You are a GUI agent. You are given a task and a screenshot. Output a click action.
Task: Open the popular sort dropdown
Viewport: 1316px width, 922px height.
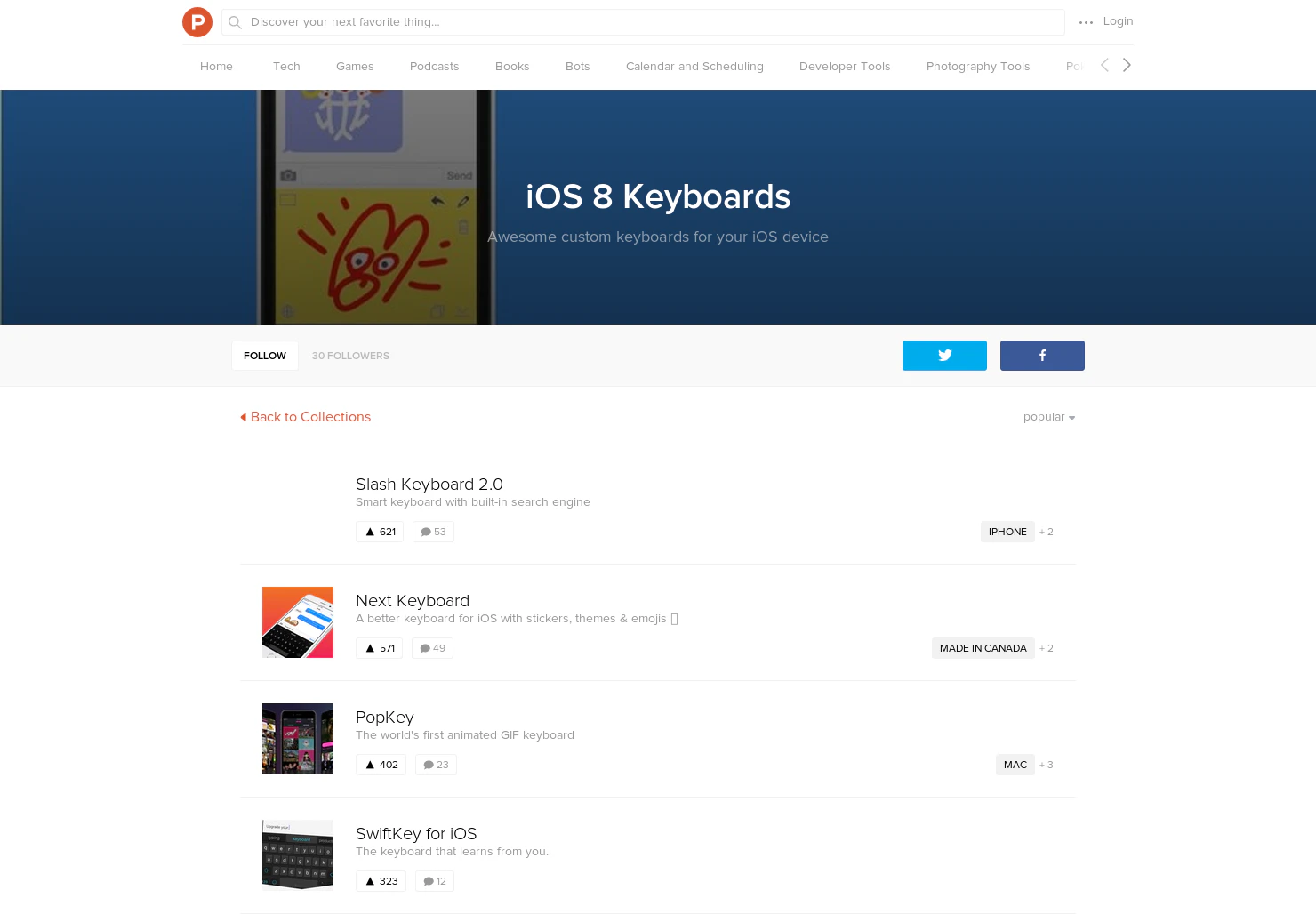1049,417
